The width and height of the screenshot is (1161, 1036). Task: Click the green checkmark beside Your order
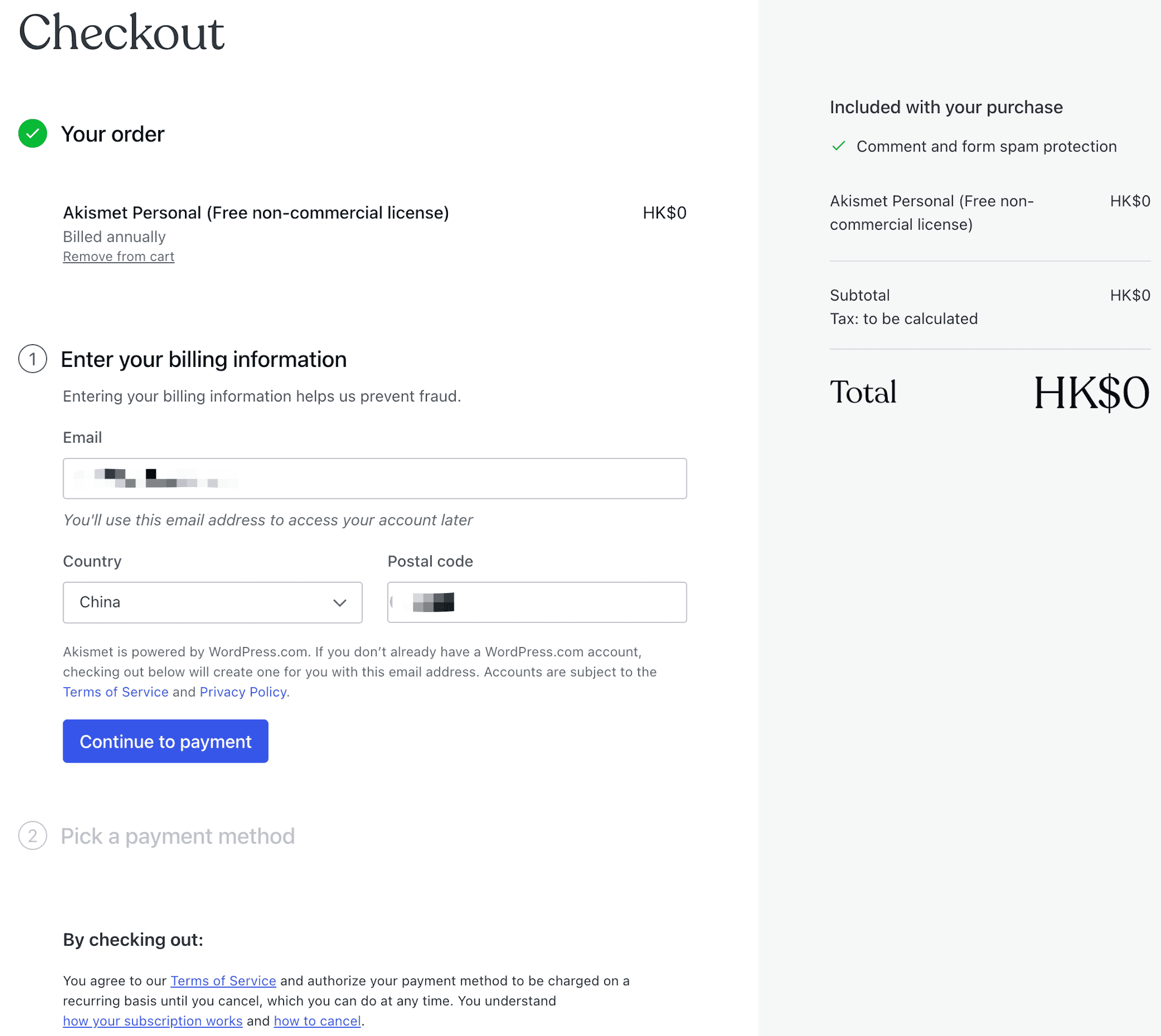coord(32,134)
